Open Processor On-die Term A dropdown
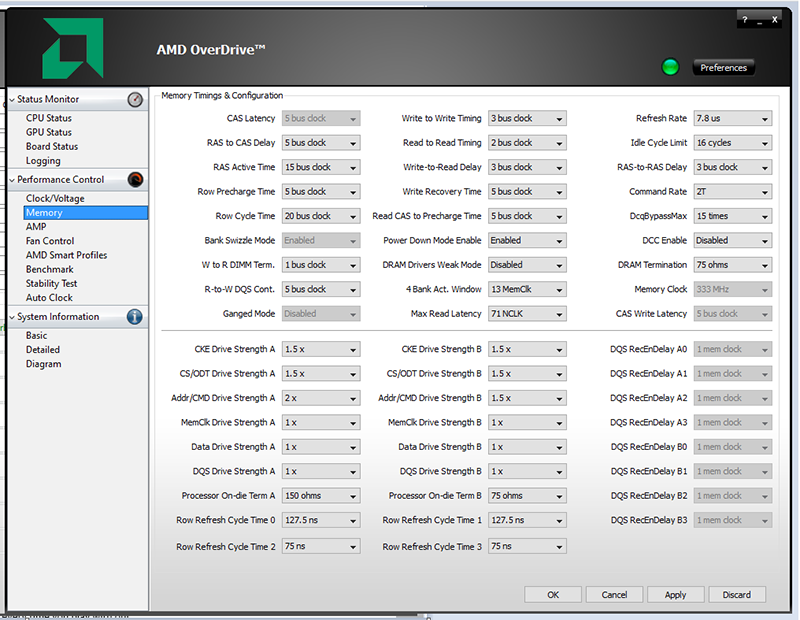Viewport: 800px width, 620px height. [x=321, y=496]
